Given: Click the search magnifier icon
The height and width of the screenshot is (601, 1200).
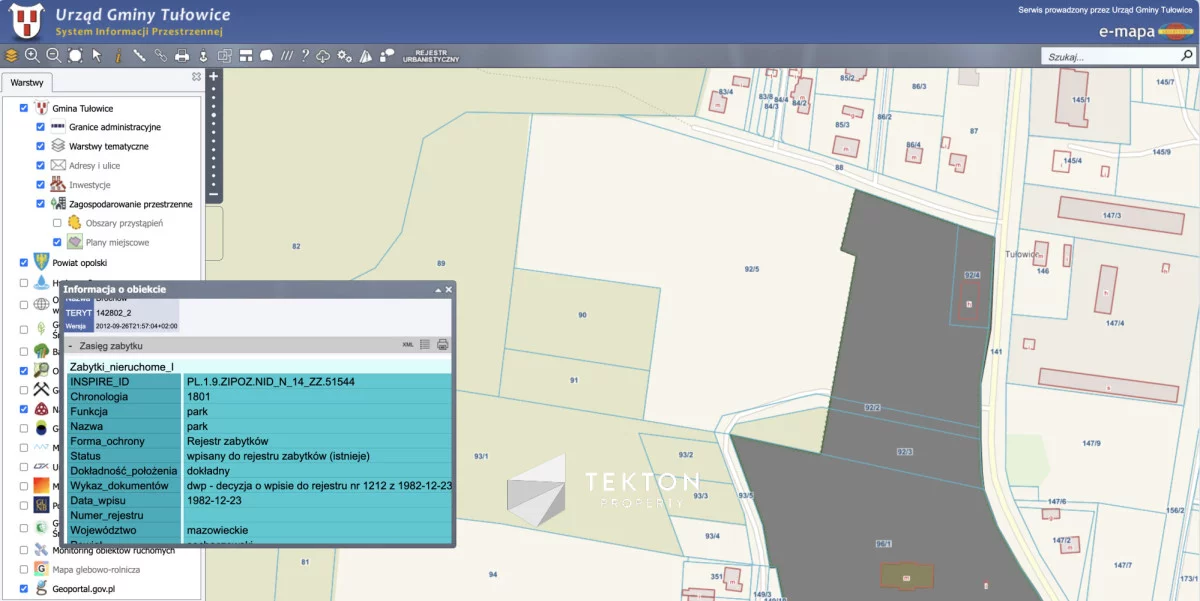Looking at the screenshot, I should coord(1186,56).
